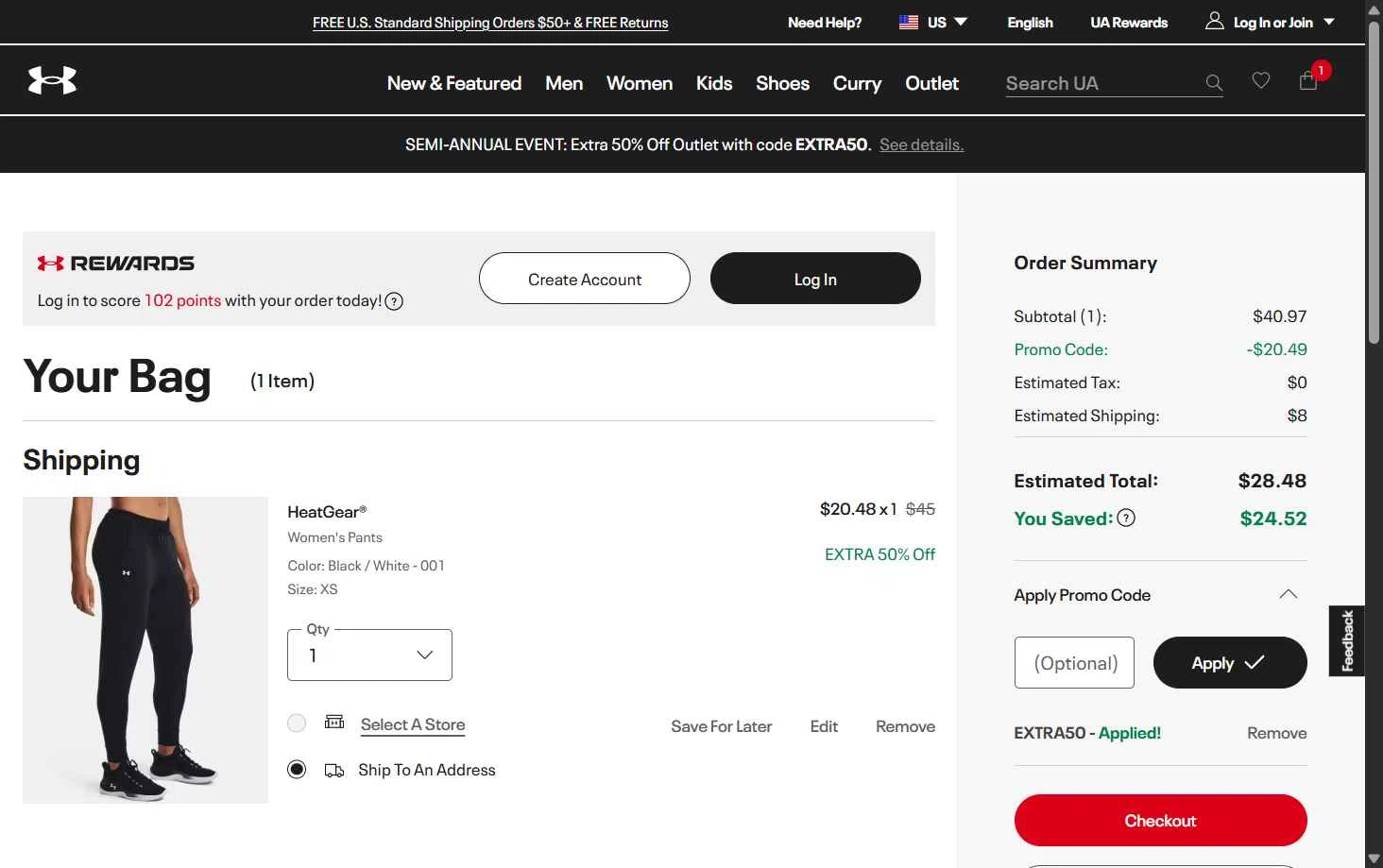Click the Under Armour logo
This screenshot has height=868, width=1383.
click(x=52, y=80)
